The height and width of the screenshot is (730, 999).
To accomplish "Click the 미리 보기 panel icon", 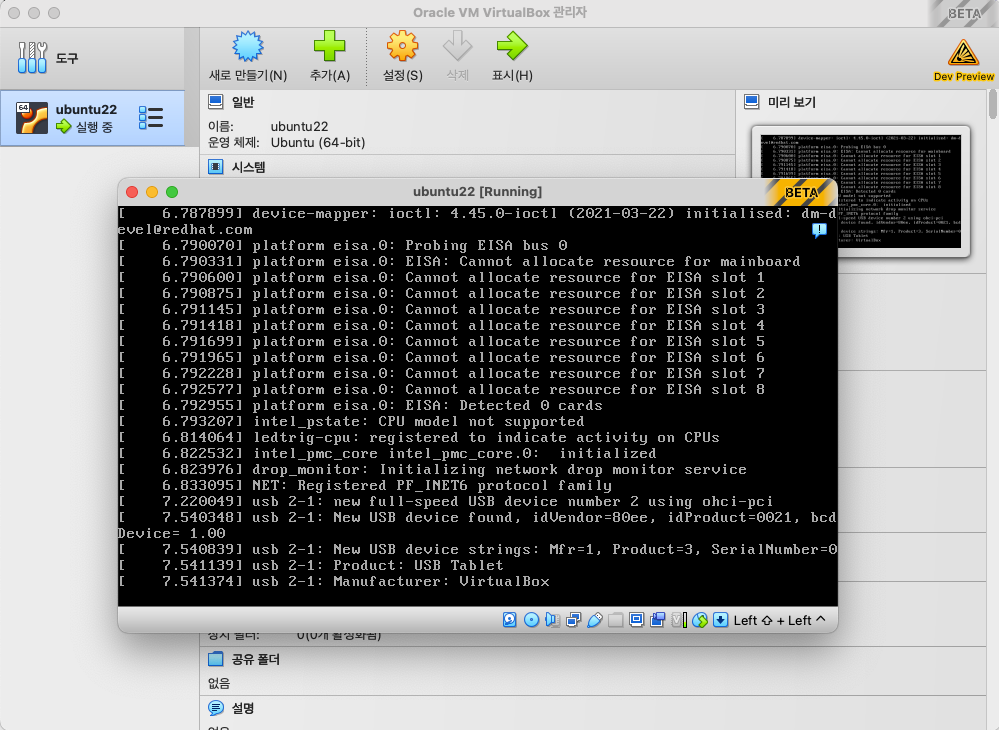I will 752,102.
